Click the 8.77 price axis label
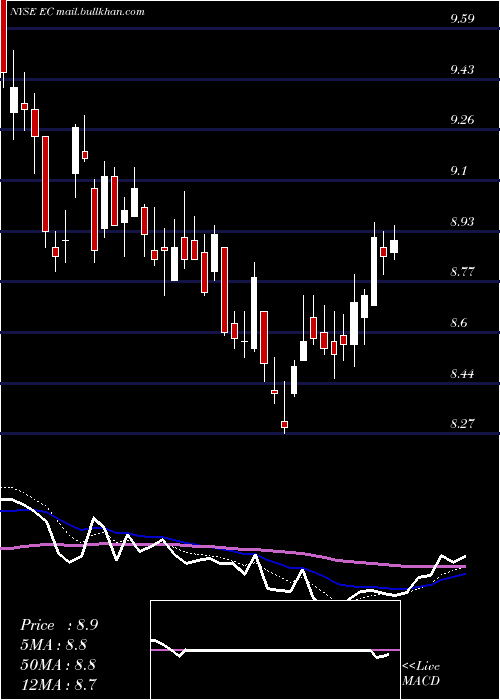This screenshot has height=700, width=500. coord(462,272)
